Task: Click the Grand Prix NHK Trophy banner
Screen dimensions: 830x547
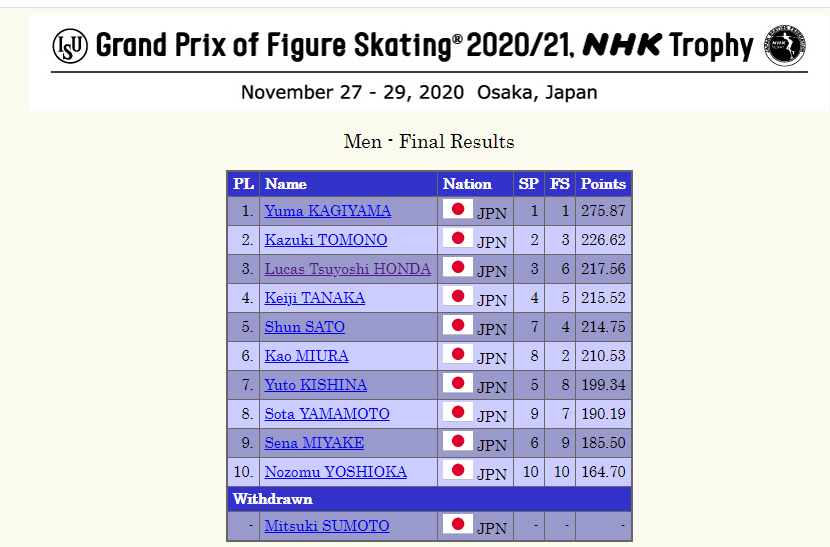Action: pyautogui.click(x=418, y=46)
